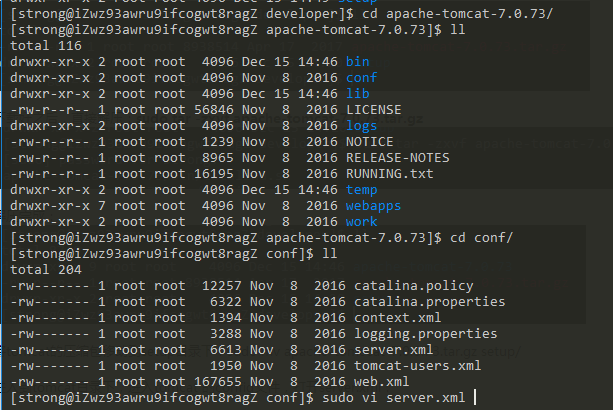Click permissions -rw------- on web.xml row
Screen dimensions: 613x410
click(50, 382)
